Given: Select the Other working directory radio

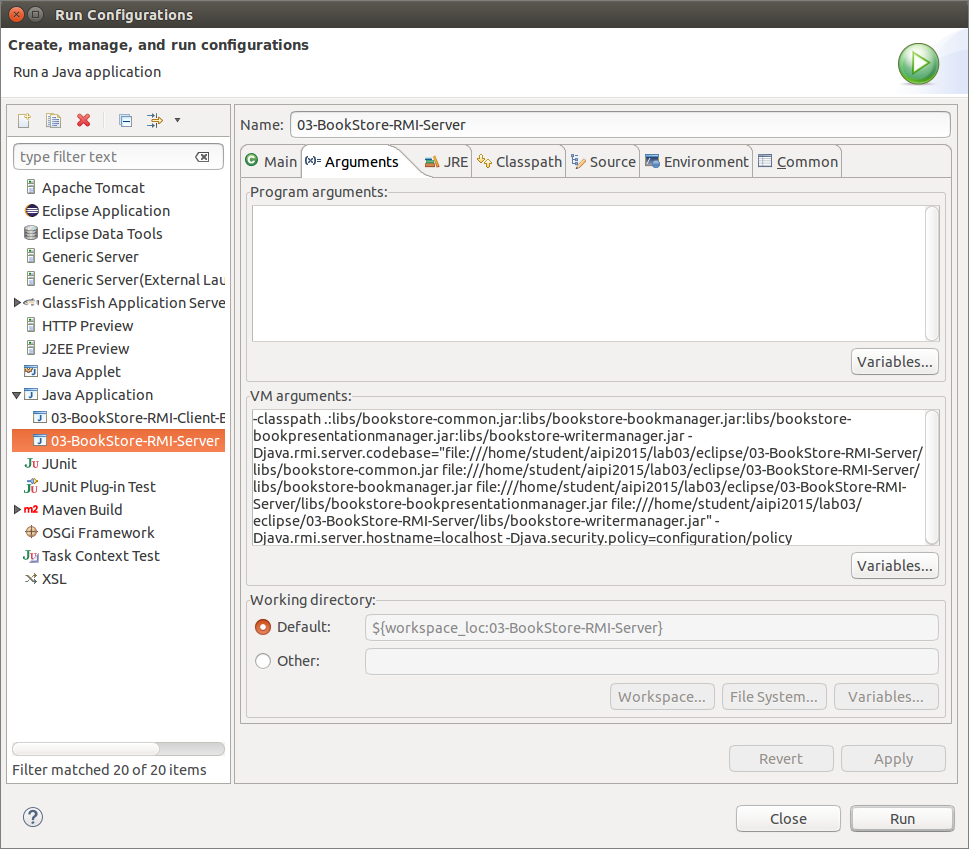Looking at the screenshot, I should 263,661.
